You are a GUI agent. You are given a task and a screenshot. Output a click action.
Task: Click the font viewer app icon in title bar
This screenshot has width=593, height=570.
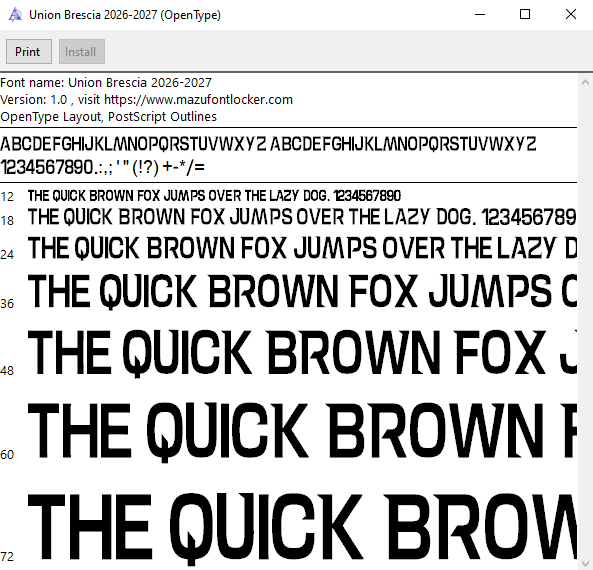coord(15,15)
